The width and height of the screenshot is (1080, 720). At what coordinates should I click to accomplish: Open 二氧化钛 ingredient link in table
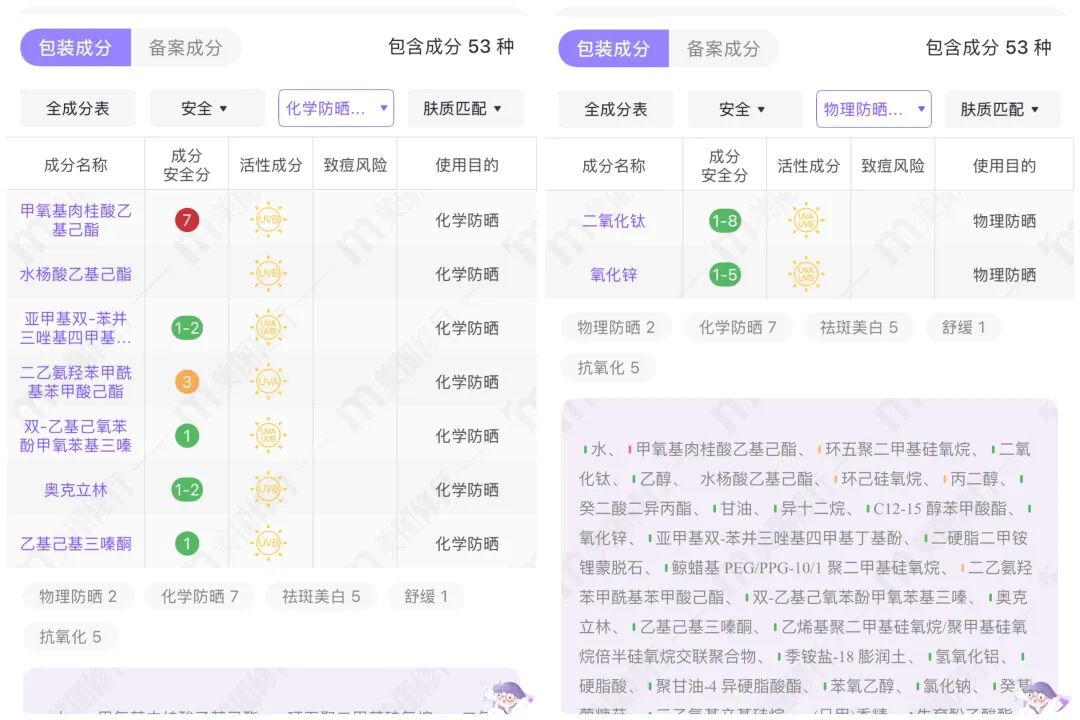(614, 221)
